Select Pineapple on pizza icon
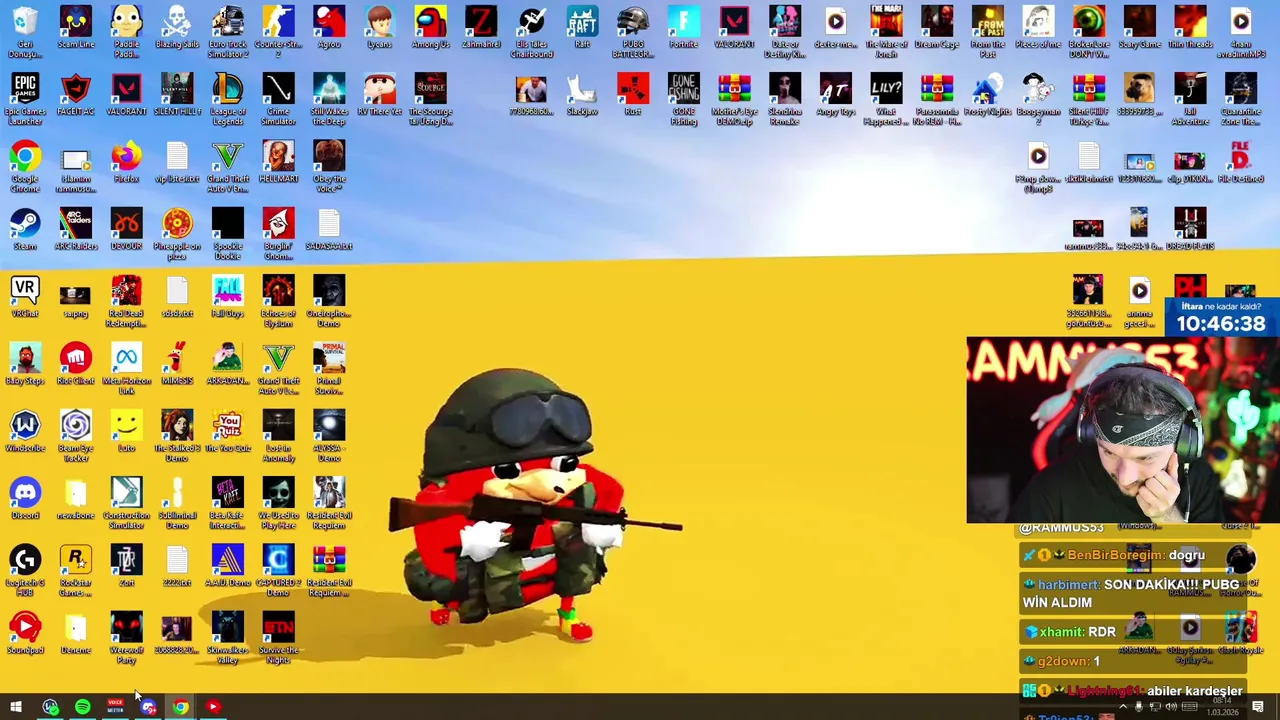Screen dimensions: 1280x720 (177, 234)
